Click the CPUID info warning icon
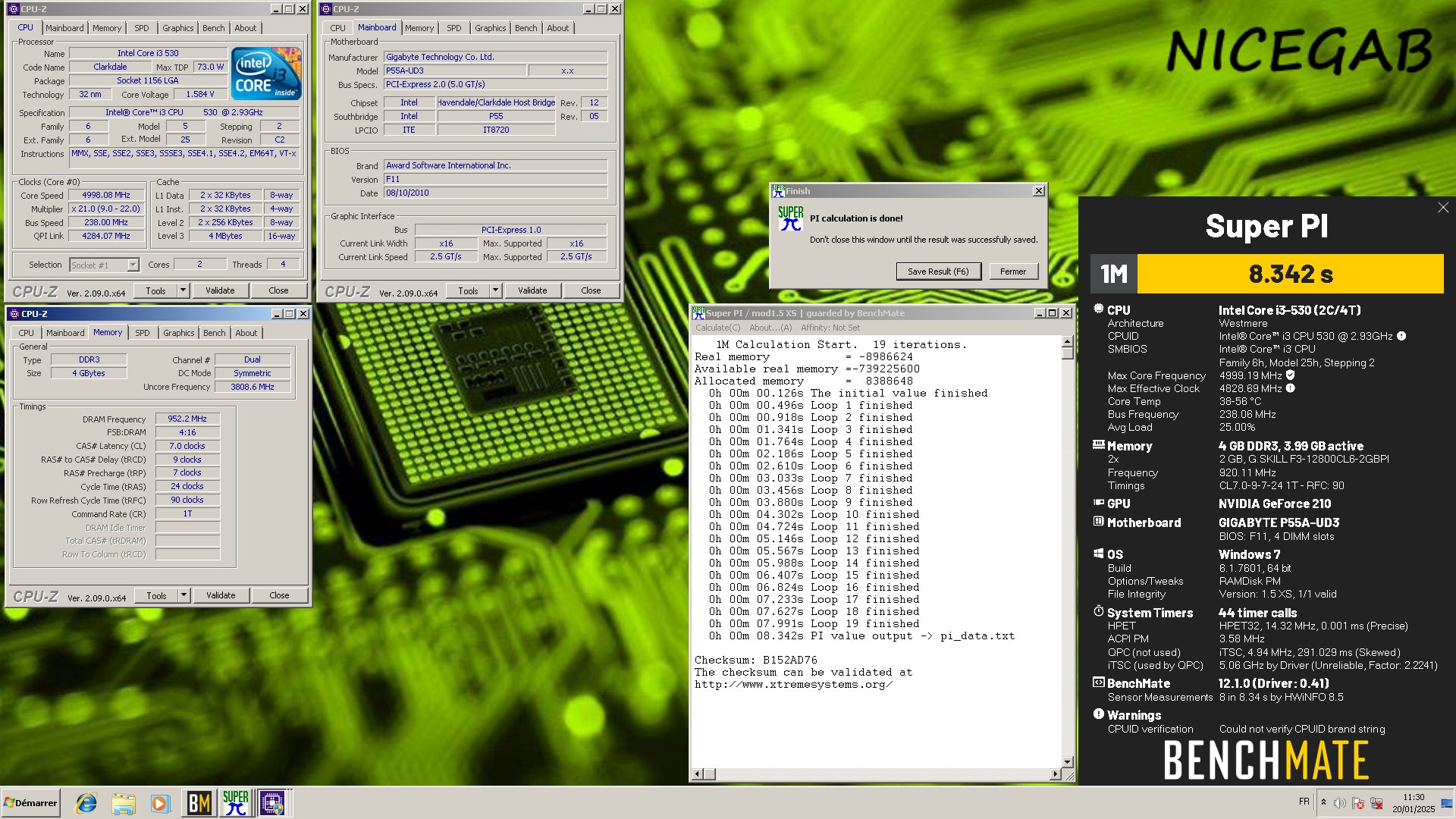The height and width of the screenshot is (819, 1456). [x=1401, y=336]
